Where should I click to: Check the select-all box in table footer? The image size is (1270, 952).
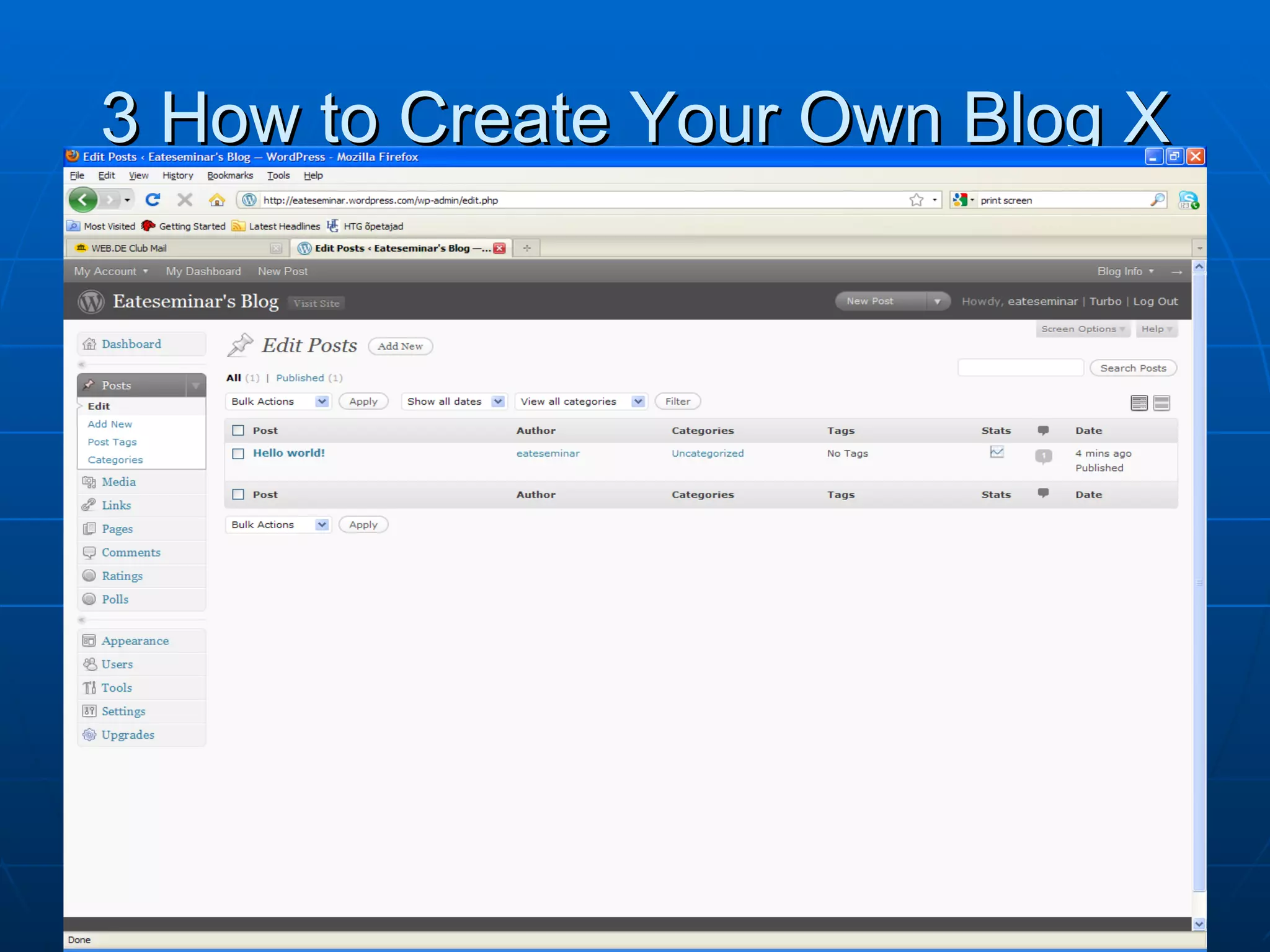click(x=238, y=495)
